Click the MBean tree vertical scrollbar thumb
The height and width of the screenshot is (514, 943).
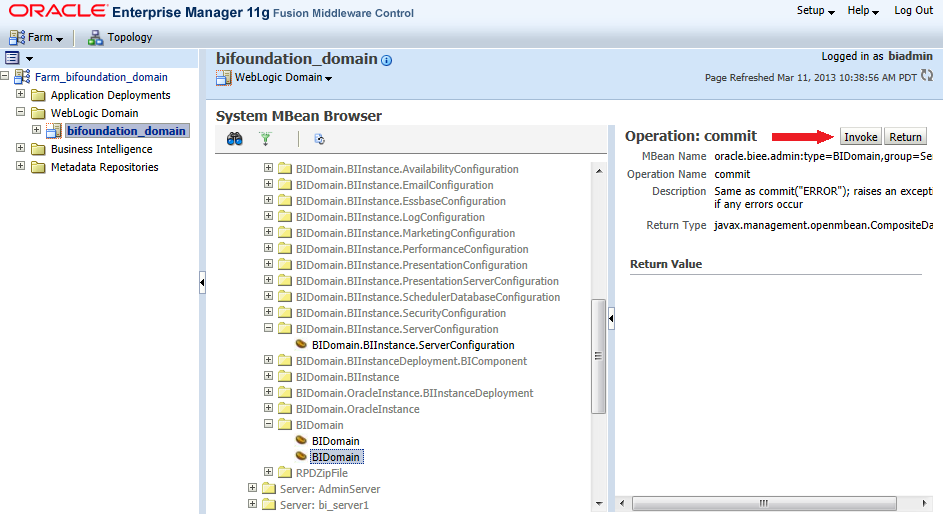pos(598,356)
